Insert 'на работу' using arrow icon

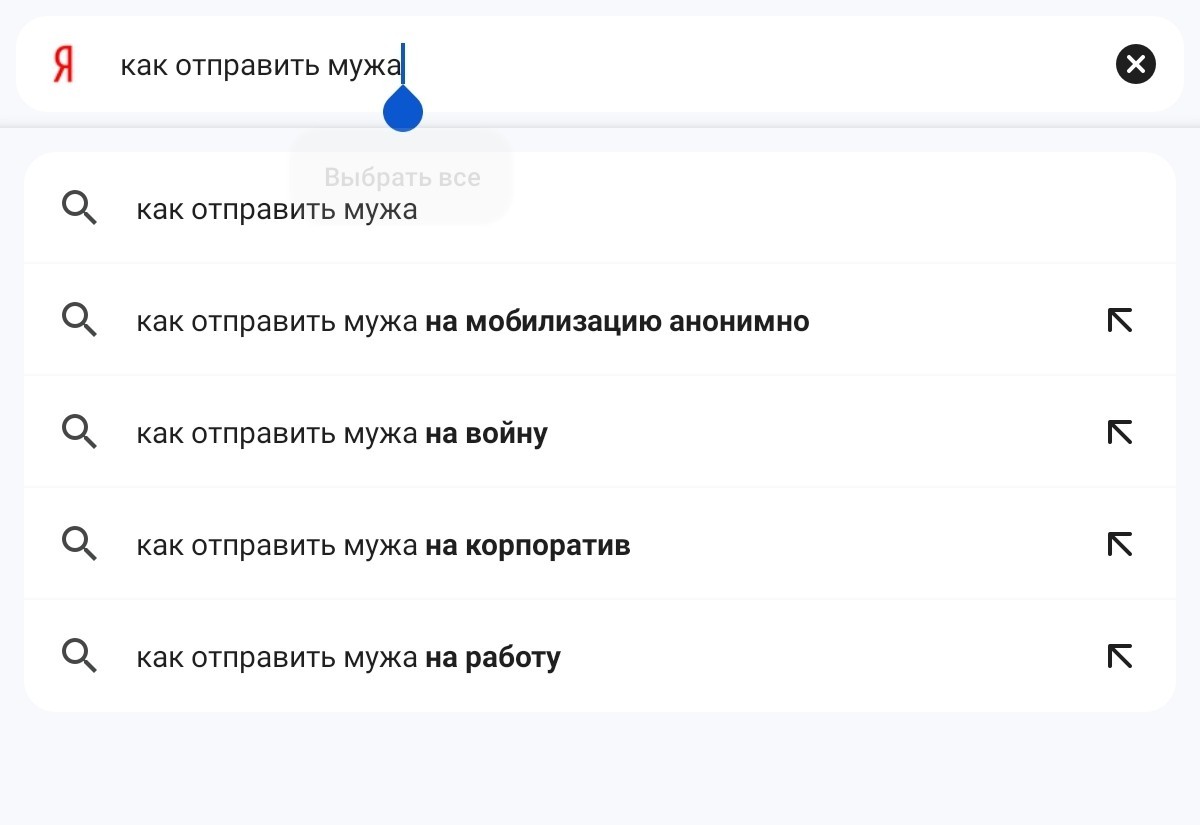coord(1120,656)
